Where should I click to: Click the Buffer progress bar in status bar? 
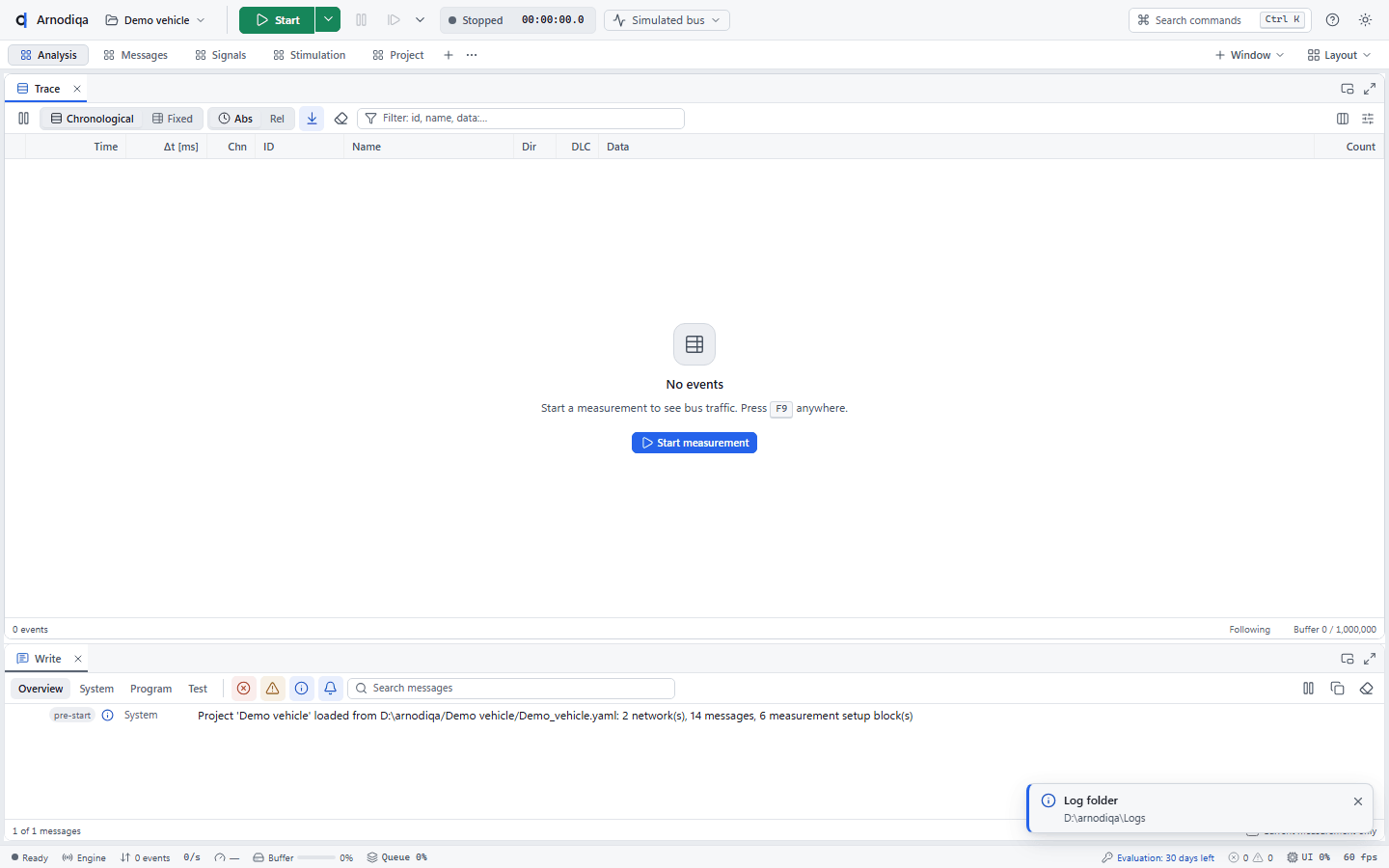(316, 857)
